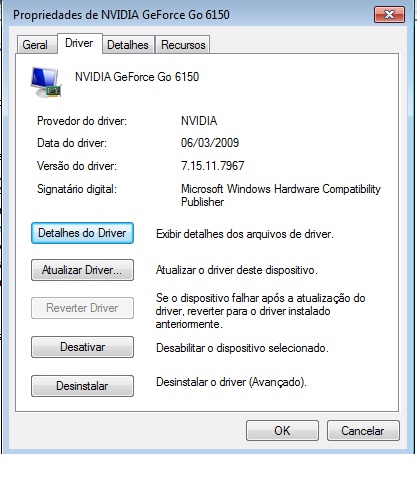Click the driver date 06/03/2009
This screenshot has height=480, width=417.
pyautogui.click(x=210, y=143)
